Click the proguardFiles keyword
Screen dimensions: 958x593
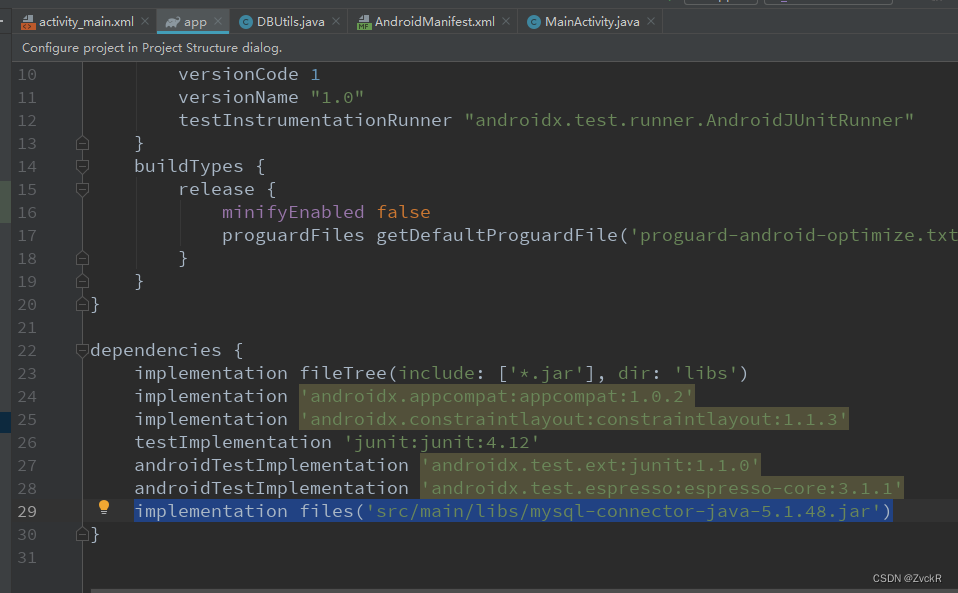293,236
